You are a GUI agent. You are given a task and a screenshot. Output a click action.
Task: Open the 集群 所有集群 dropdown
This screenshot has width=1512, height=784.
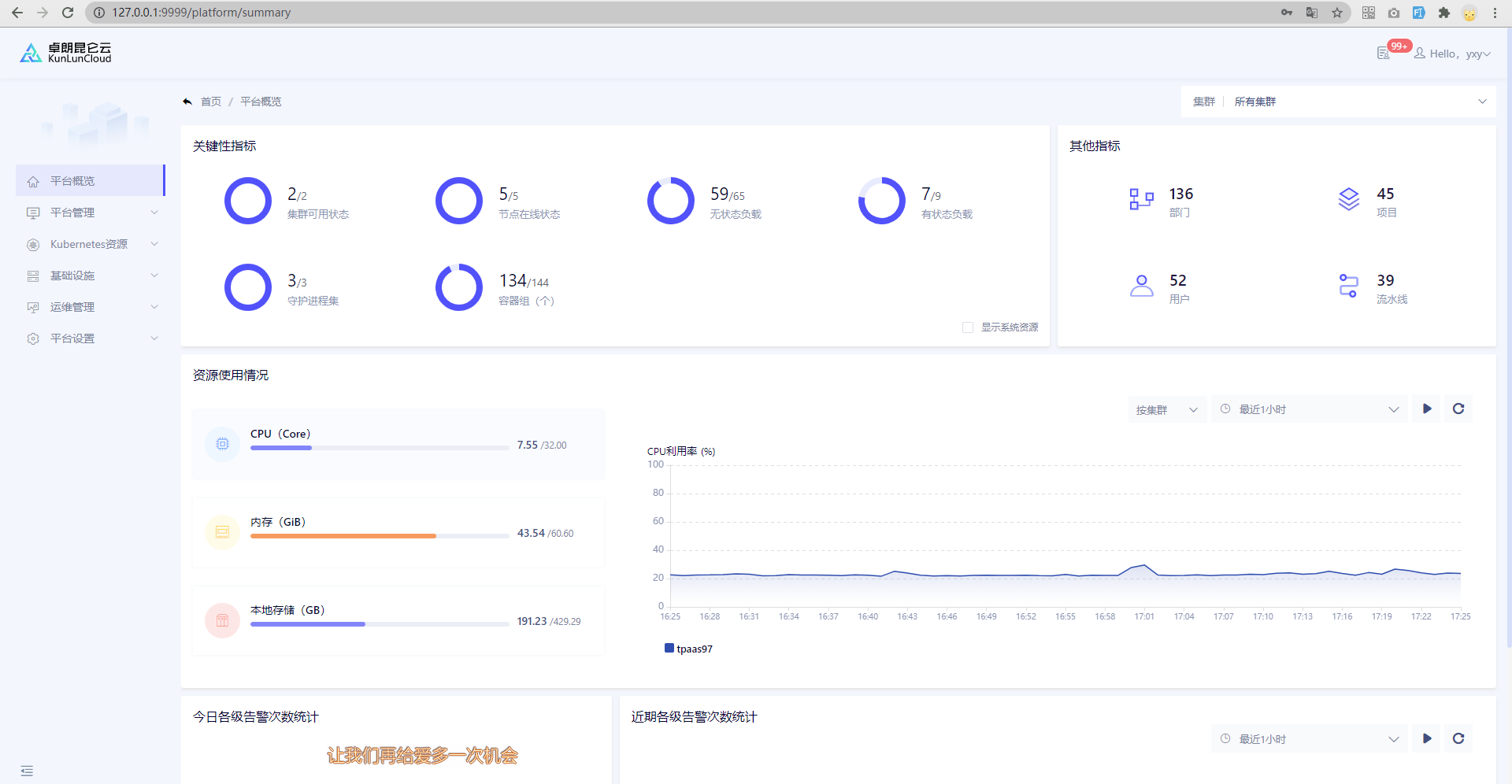tap(1339, 102)
